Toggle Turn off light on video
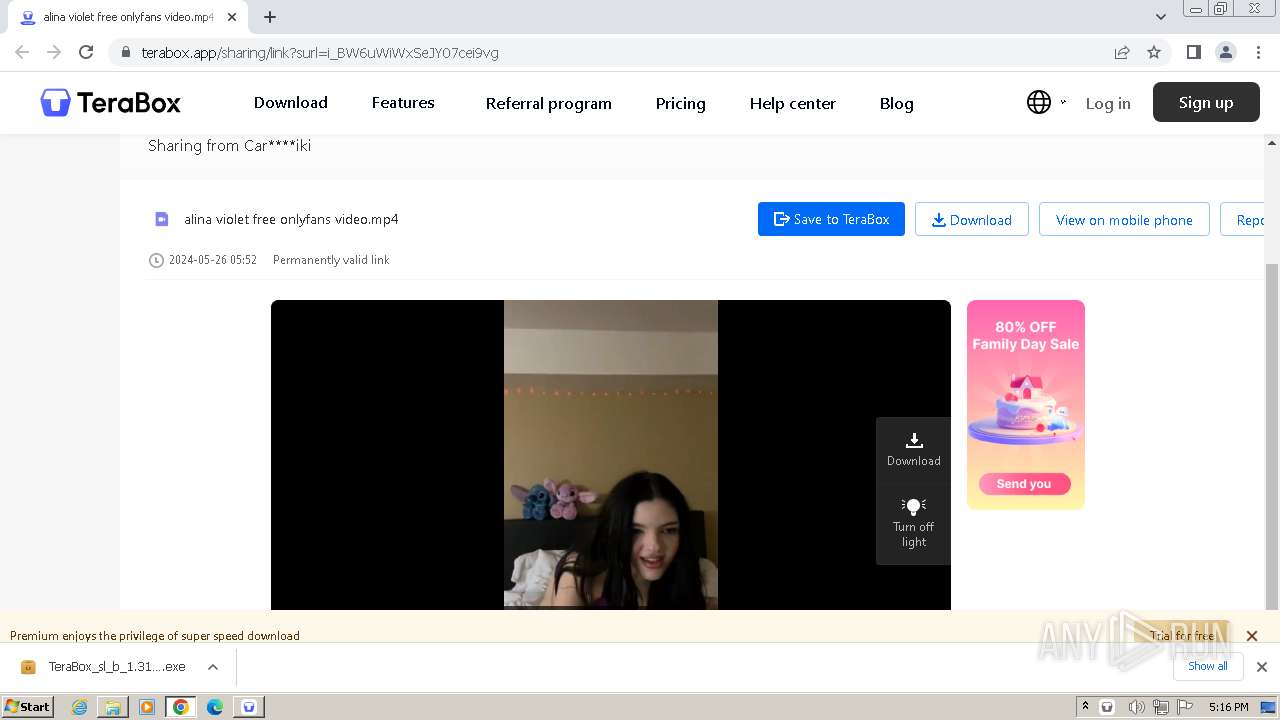The image size is (1280, 720). tap(913, 522)
